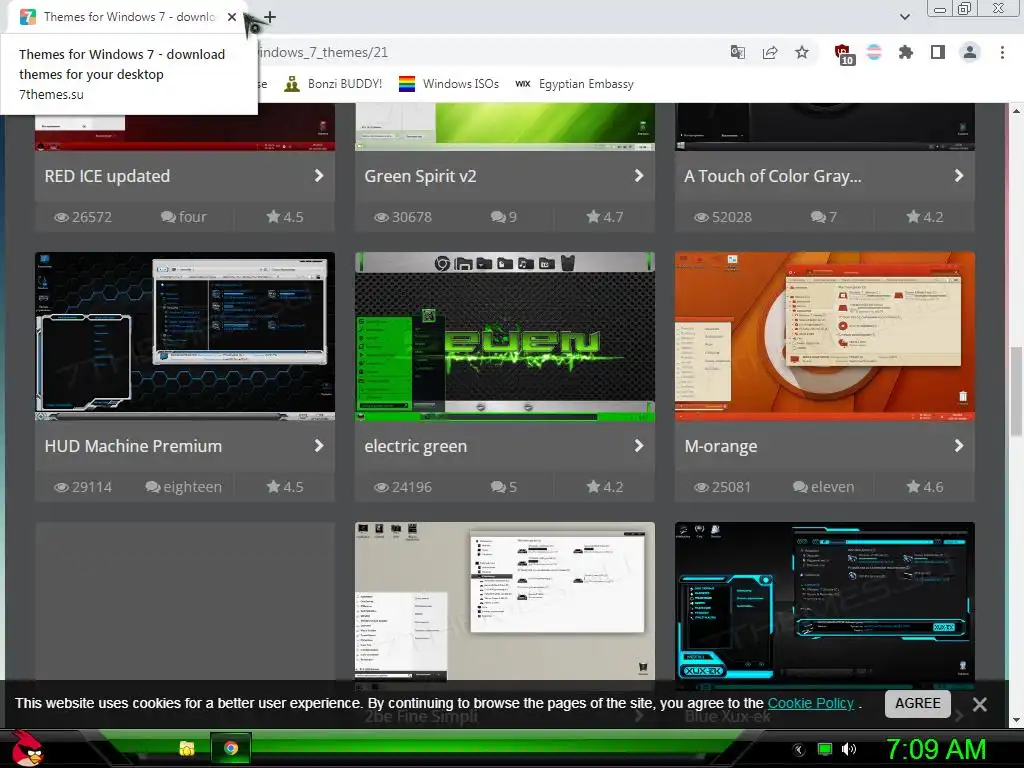Expand RED ICE updated with its chevron
The height and width of the screenshot is (768, 1024).
click(x=319, y=176)
